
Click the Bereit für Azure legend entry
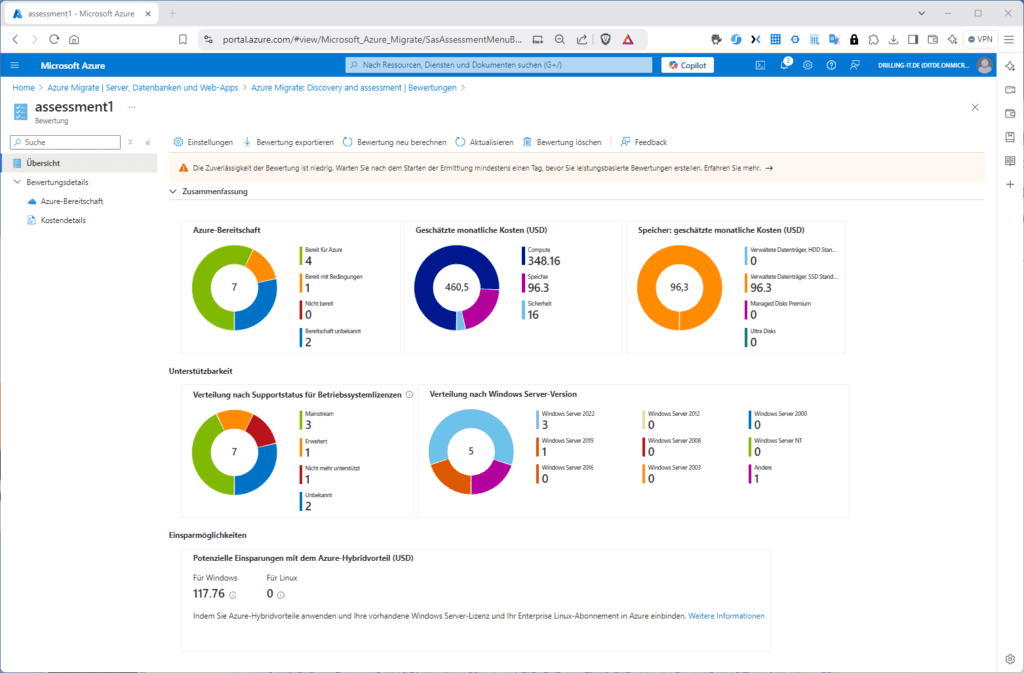(321, 256)
